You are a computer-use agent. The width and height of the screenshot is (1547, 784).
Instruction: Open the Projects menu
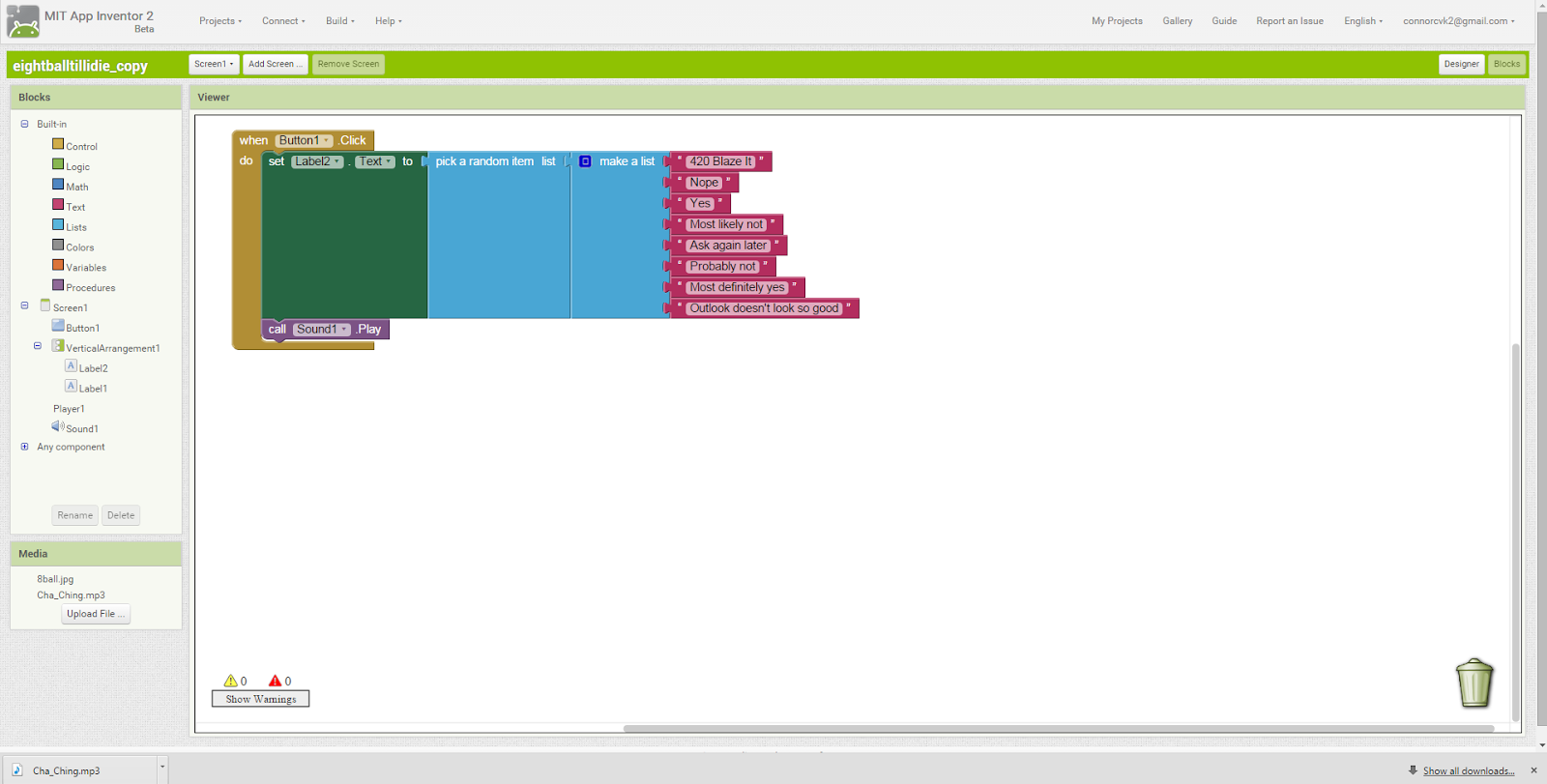tap(220, 21)
